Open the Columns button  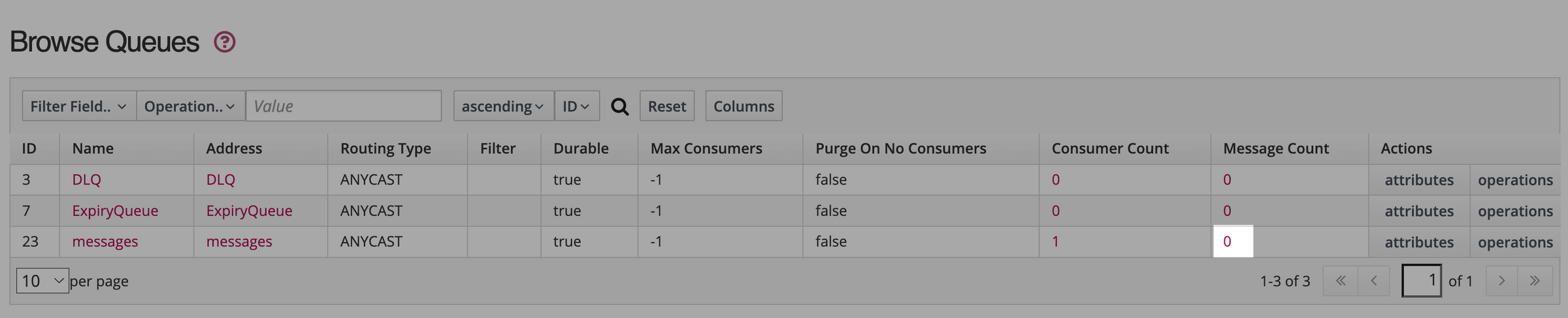743,106
